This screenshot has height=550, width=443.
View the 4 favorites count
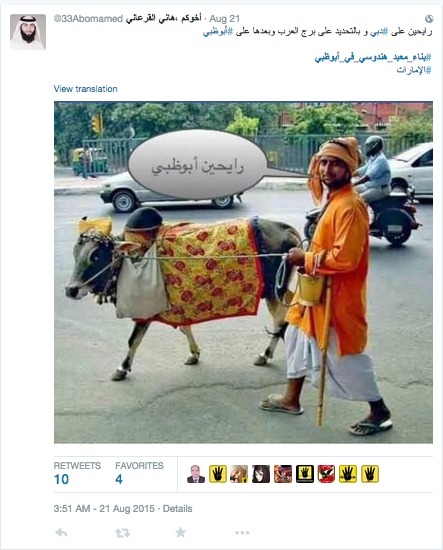point(139,473)
